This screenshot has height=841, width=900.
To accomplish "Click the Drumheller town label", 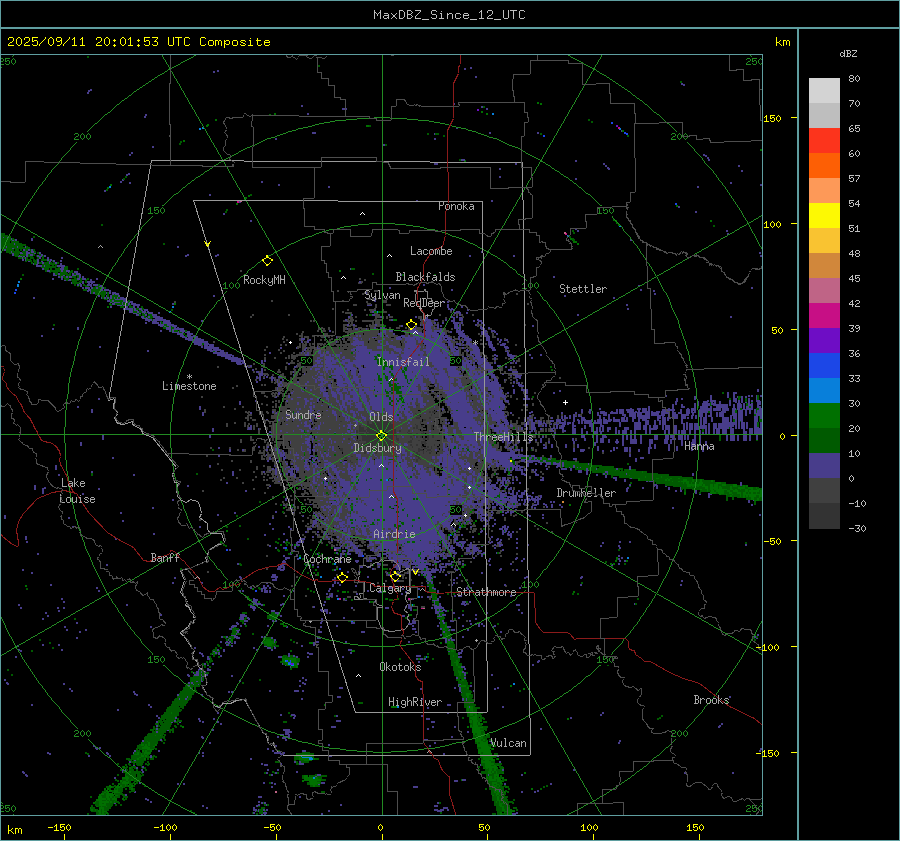I will [586, 493].
